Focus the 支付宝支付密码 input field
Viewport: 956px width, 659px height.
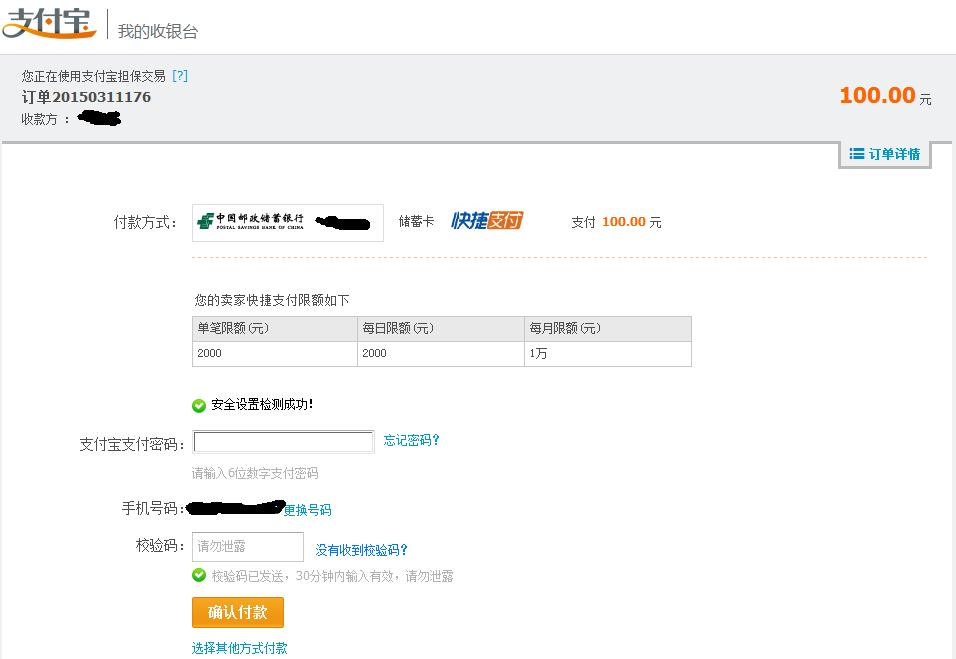(x=283, y=442)
